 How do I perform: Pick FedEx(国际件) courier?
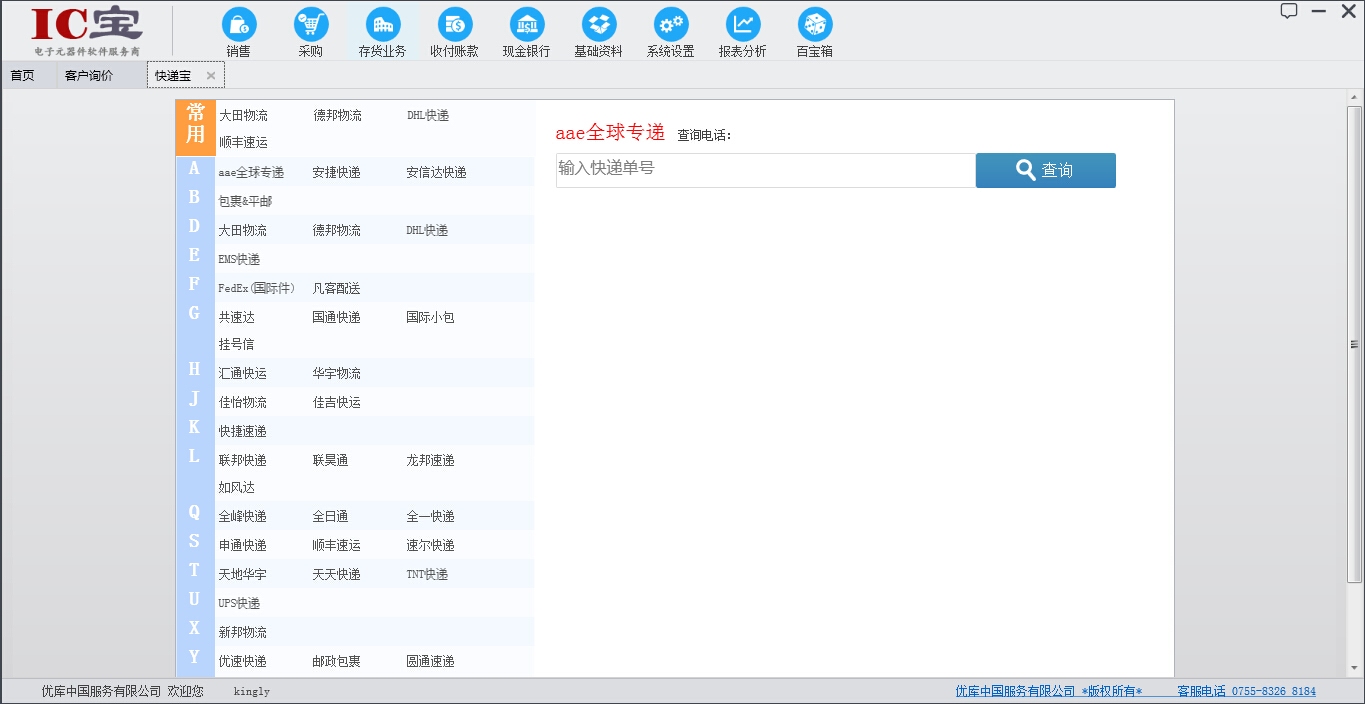point(257,289)
